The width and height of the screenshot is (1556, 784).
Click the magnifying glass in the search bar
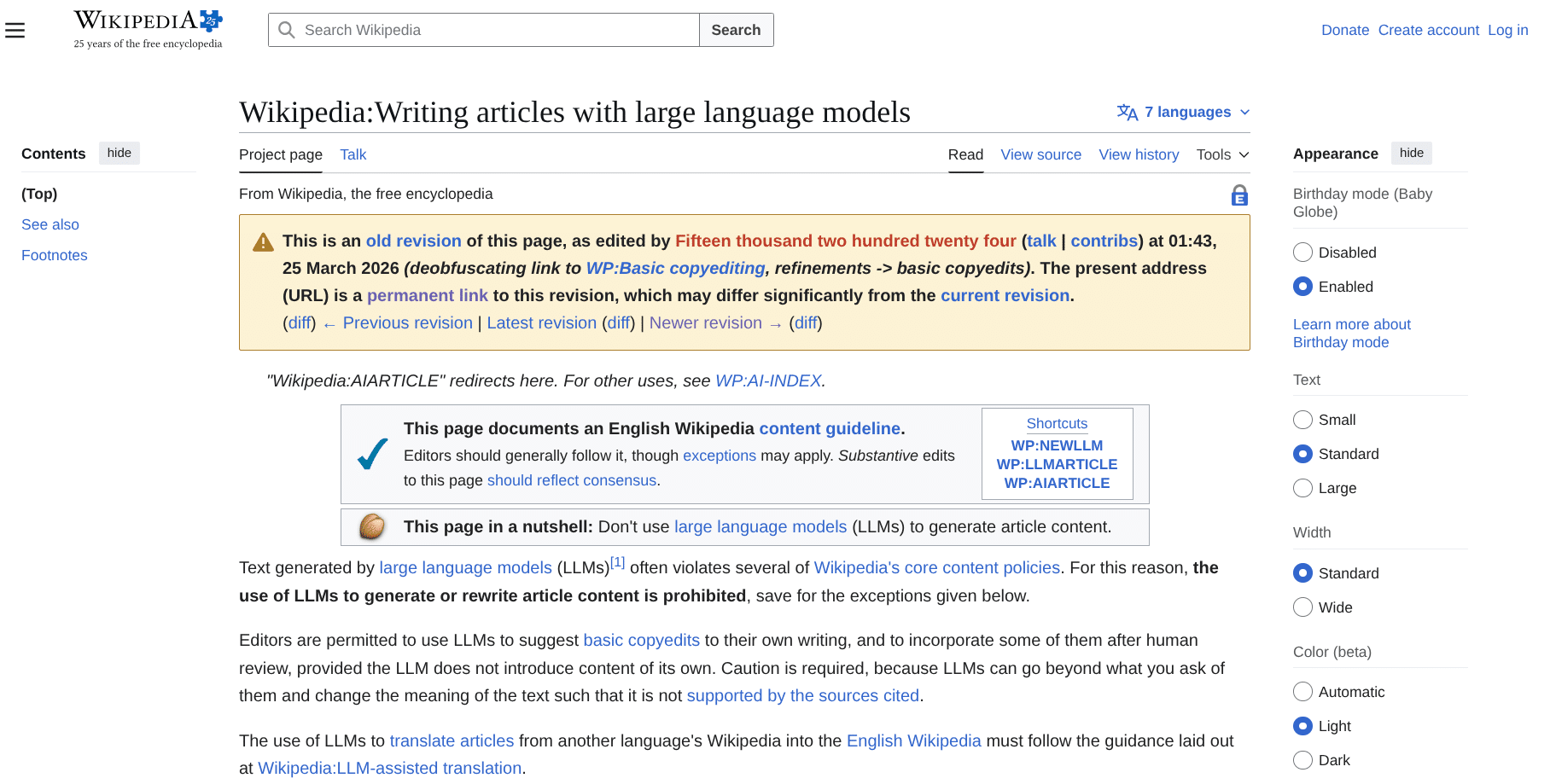click(286, 29)
